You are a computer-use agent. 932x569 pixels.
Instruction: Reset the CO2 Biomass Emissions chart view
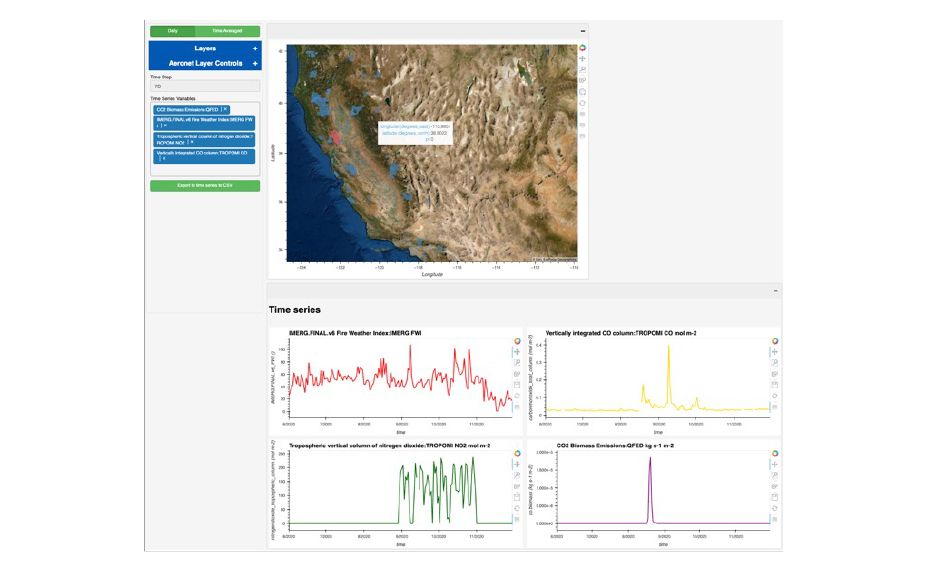(775, 508)
